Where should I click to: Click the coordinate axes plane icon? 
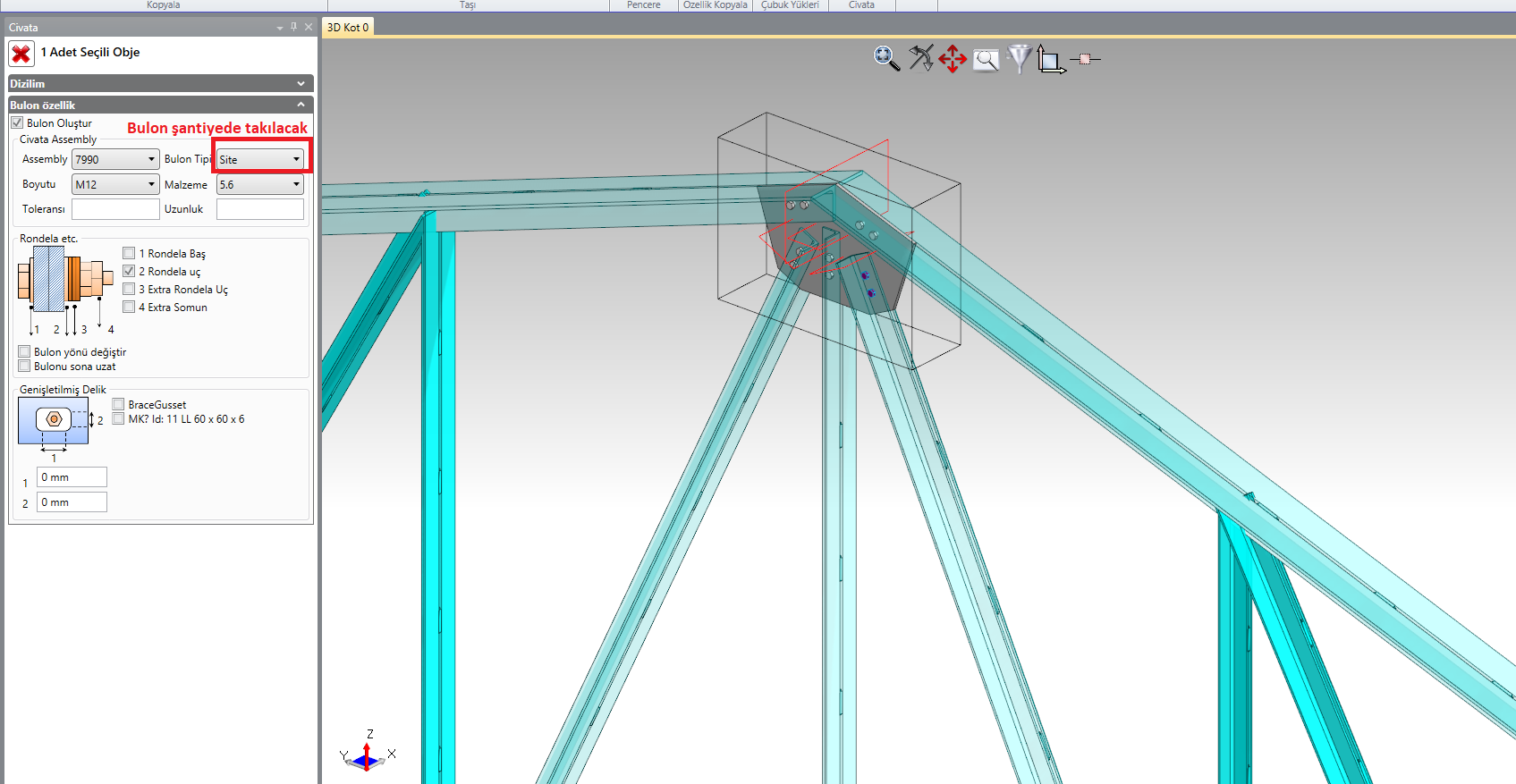[x=1051, y=60]
